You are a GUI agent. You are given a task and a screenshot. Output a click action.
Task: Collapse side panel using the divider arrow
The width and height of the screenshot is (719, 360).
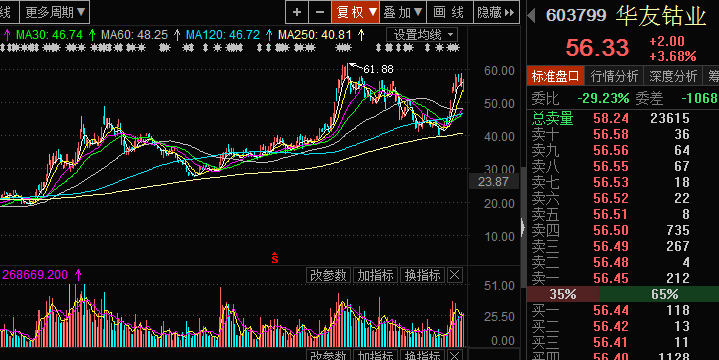tap(523, 227)
